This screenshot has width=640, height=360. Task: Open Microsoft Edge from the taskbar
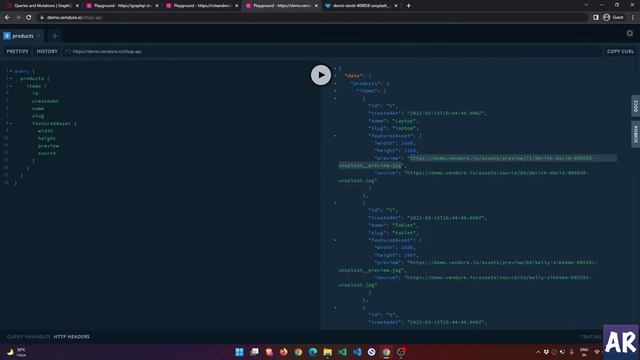pyautogui.click(x=313, y=352)
